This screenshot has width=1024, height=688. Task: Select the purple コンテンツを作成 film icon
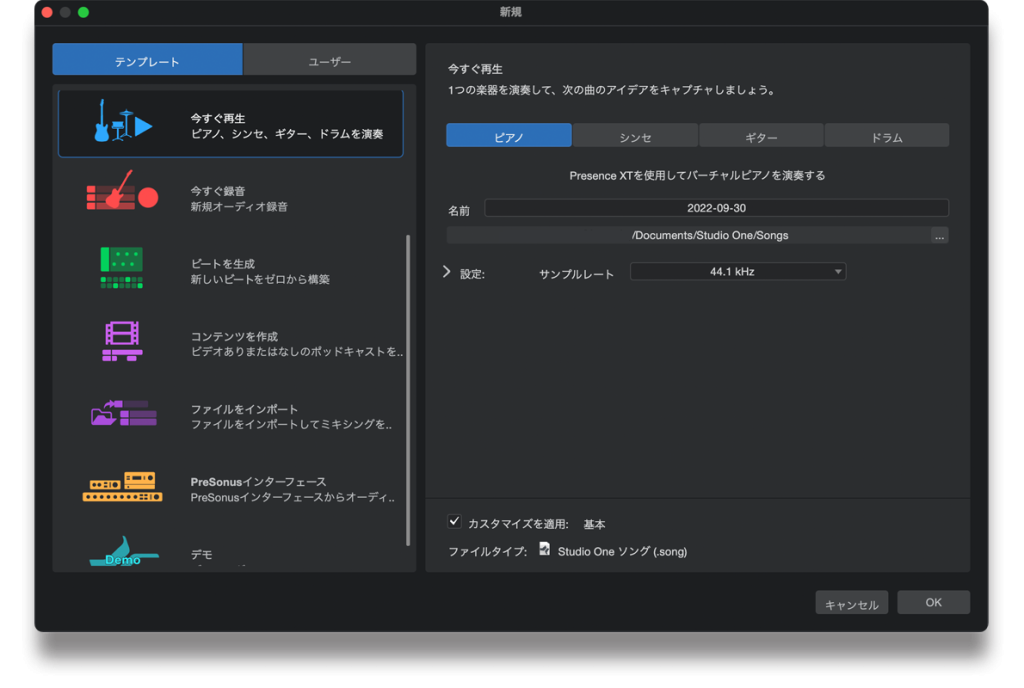[122, 340]
